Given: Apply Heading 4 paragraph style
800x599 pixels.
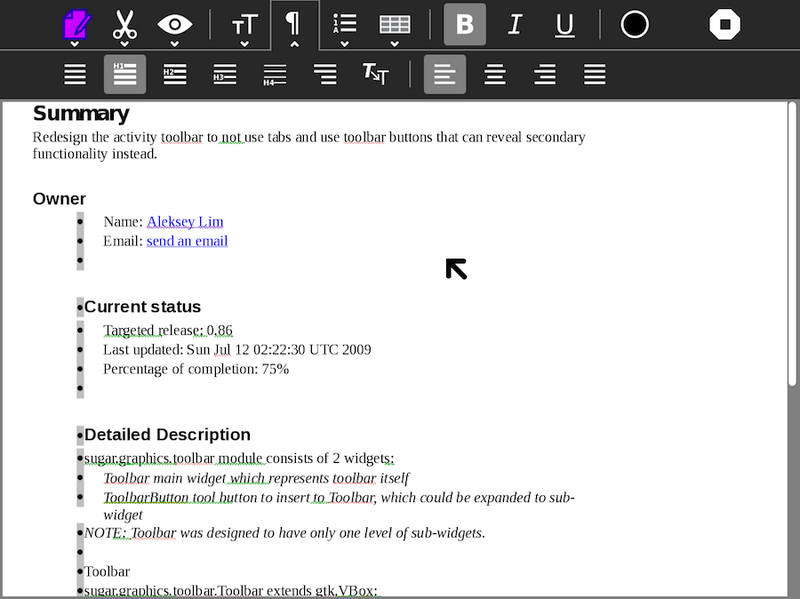Looking at the screenshot, I should click(275, 74).
